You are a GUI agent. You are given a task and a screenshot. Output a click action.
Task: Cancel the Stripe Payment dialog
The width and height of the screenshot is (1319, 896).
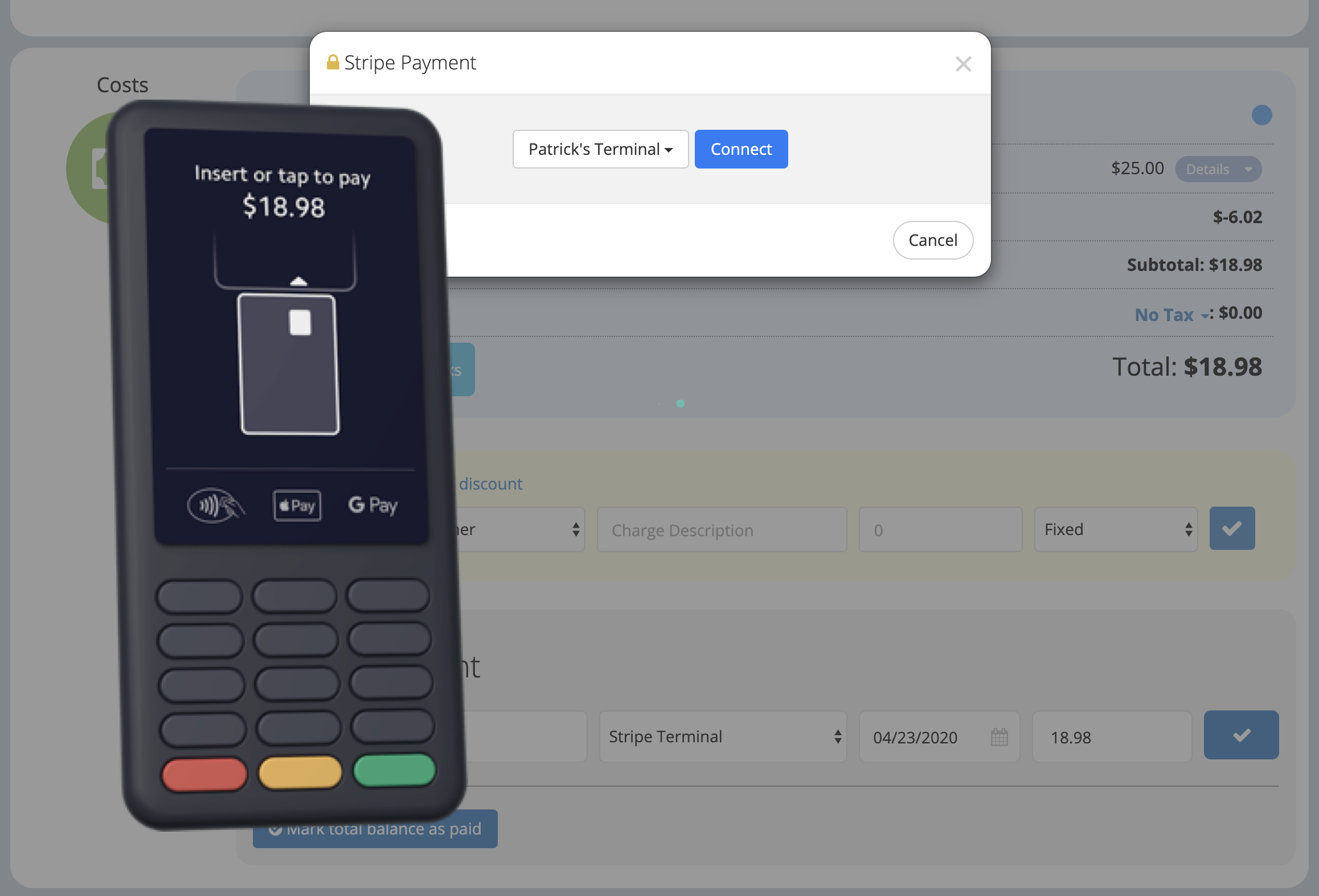933,240
